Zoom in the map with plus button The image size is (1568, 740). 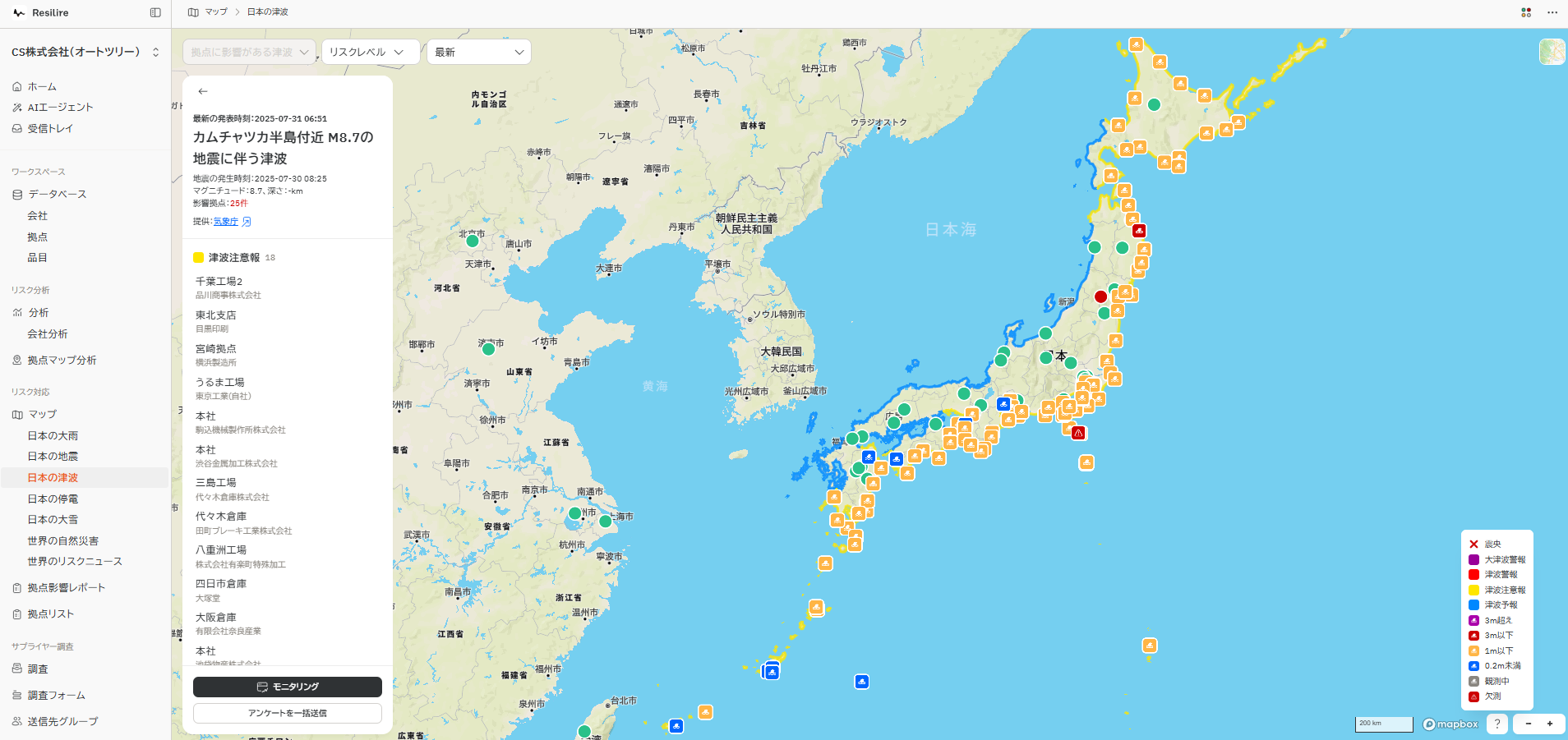1550,724
